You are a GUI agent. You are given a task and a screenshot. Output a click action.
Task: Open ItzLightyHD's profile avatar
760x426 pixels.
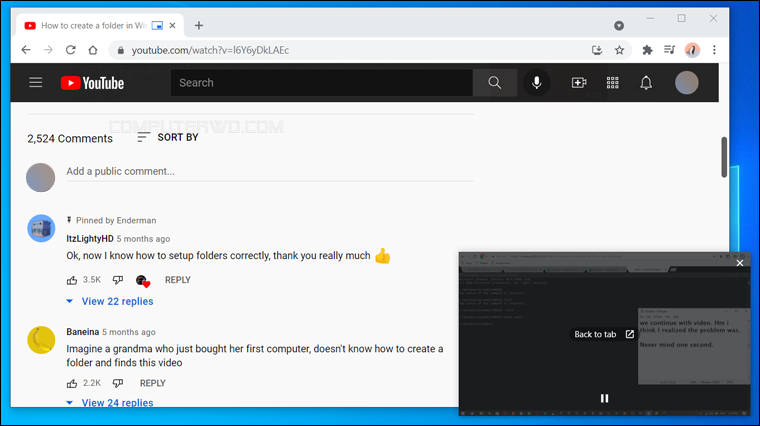(x=41, y=228)
